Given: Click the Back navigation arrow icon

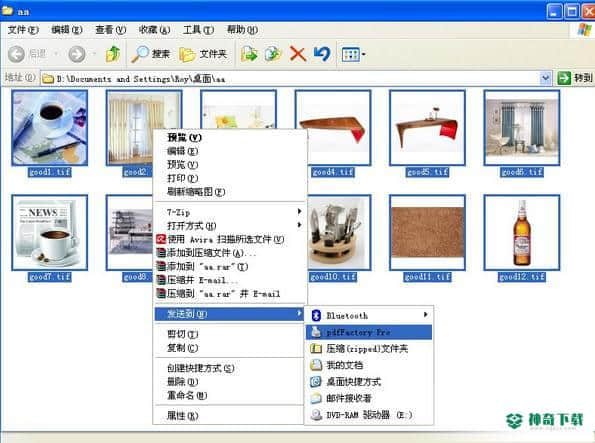Looking at the screenshot, I should point(16,54).
